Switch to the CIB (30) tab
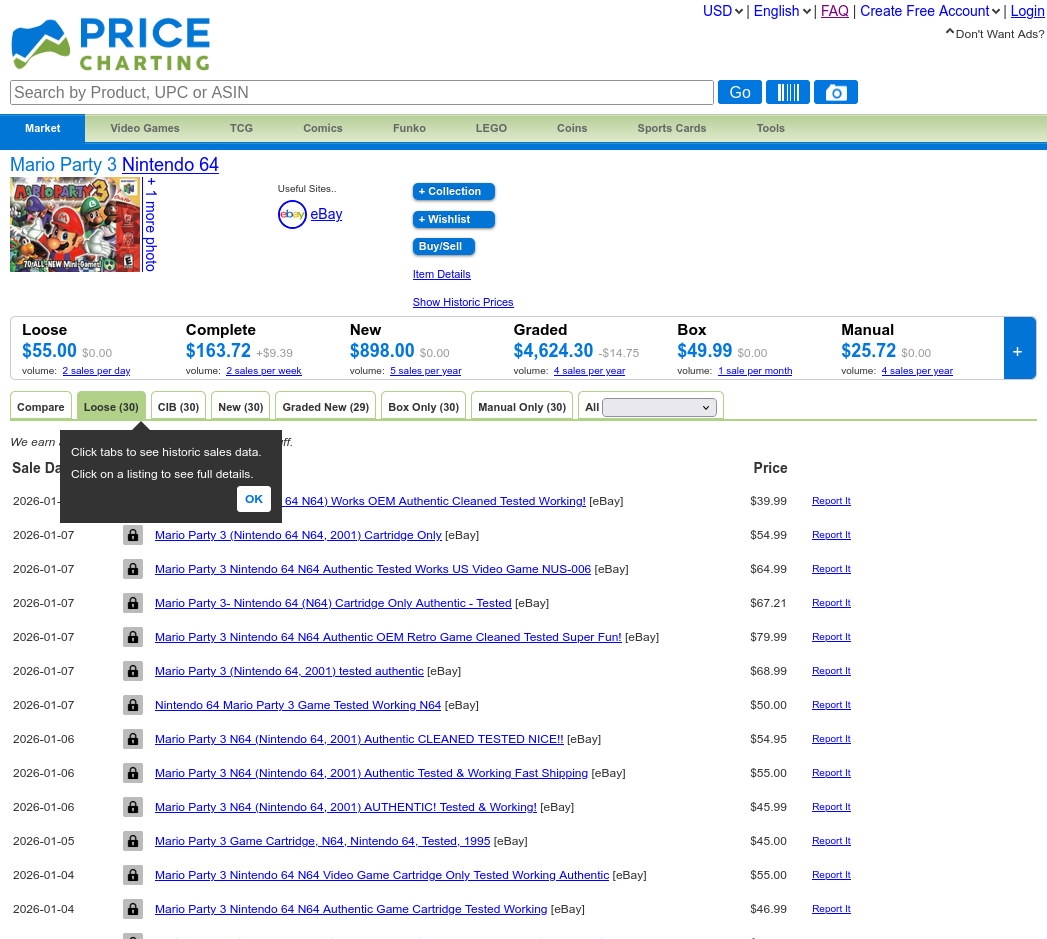 pos(178,407)
